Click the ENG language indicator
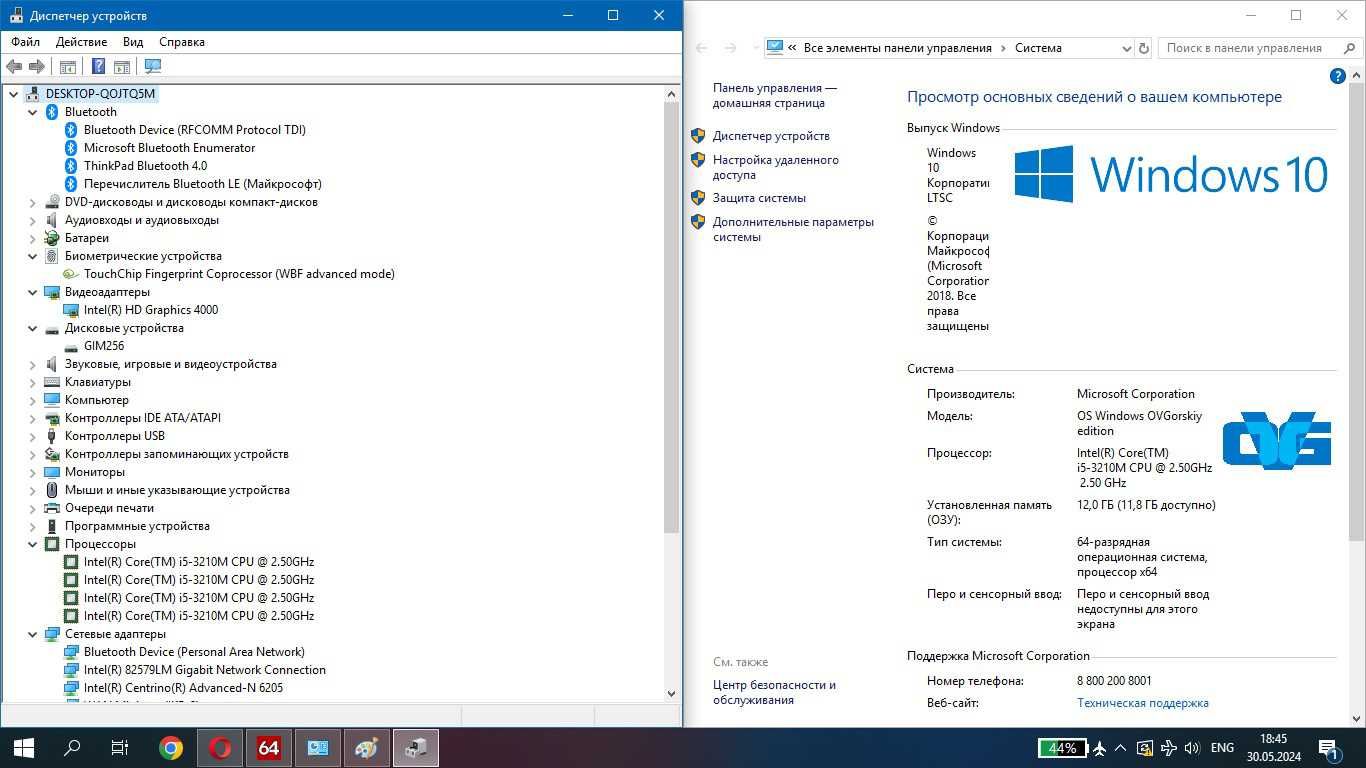This screenshot has width=1366, height=768. click(1222, 748)
